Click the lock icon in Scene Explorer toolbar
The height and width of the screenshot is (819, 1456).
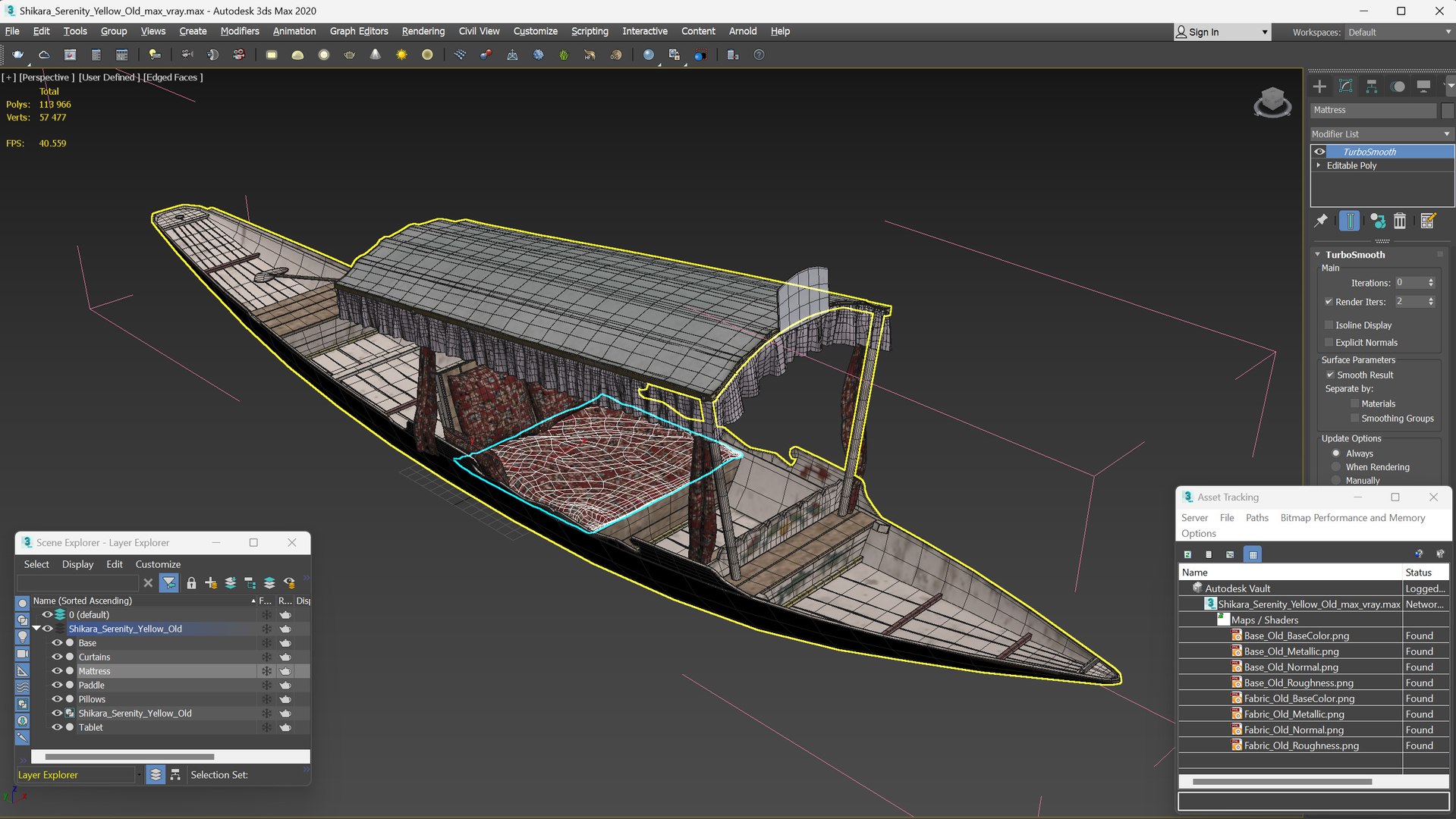point(191,582)
